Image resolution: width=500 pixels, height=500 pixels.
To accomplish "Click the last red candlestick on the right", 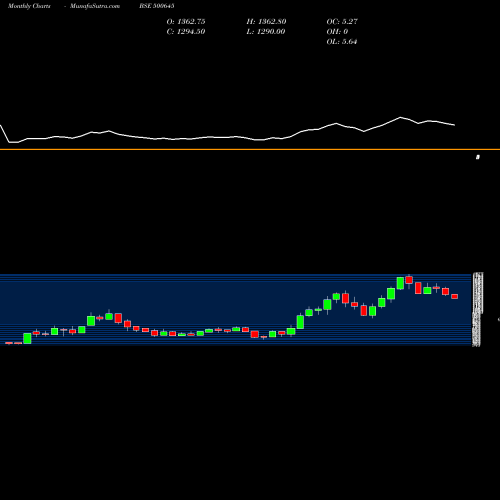I will [455, 296].
